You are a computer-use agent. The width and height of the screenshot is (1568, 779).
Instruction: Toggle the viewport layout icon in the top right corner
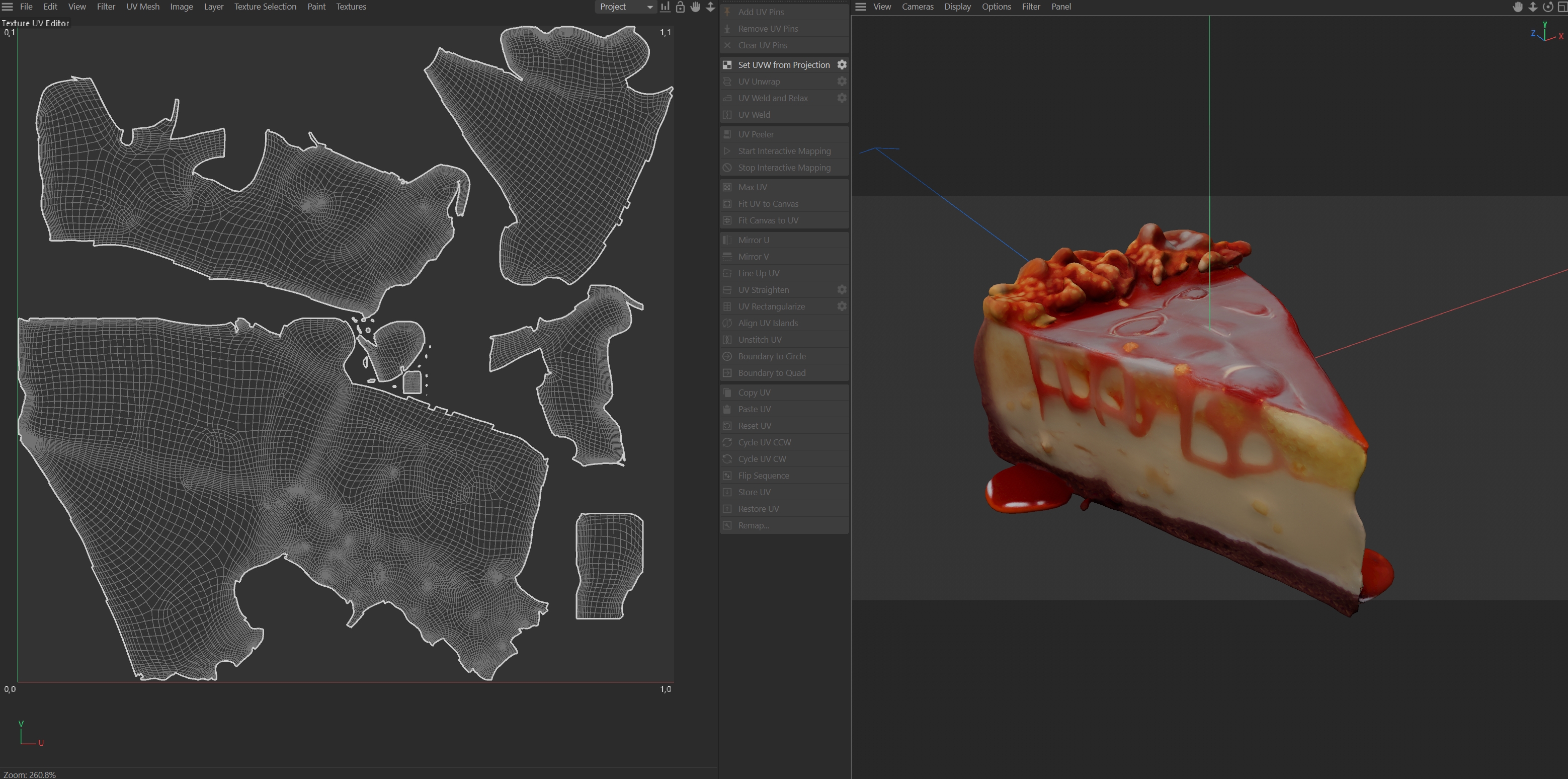(1562, 7)
